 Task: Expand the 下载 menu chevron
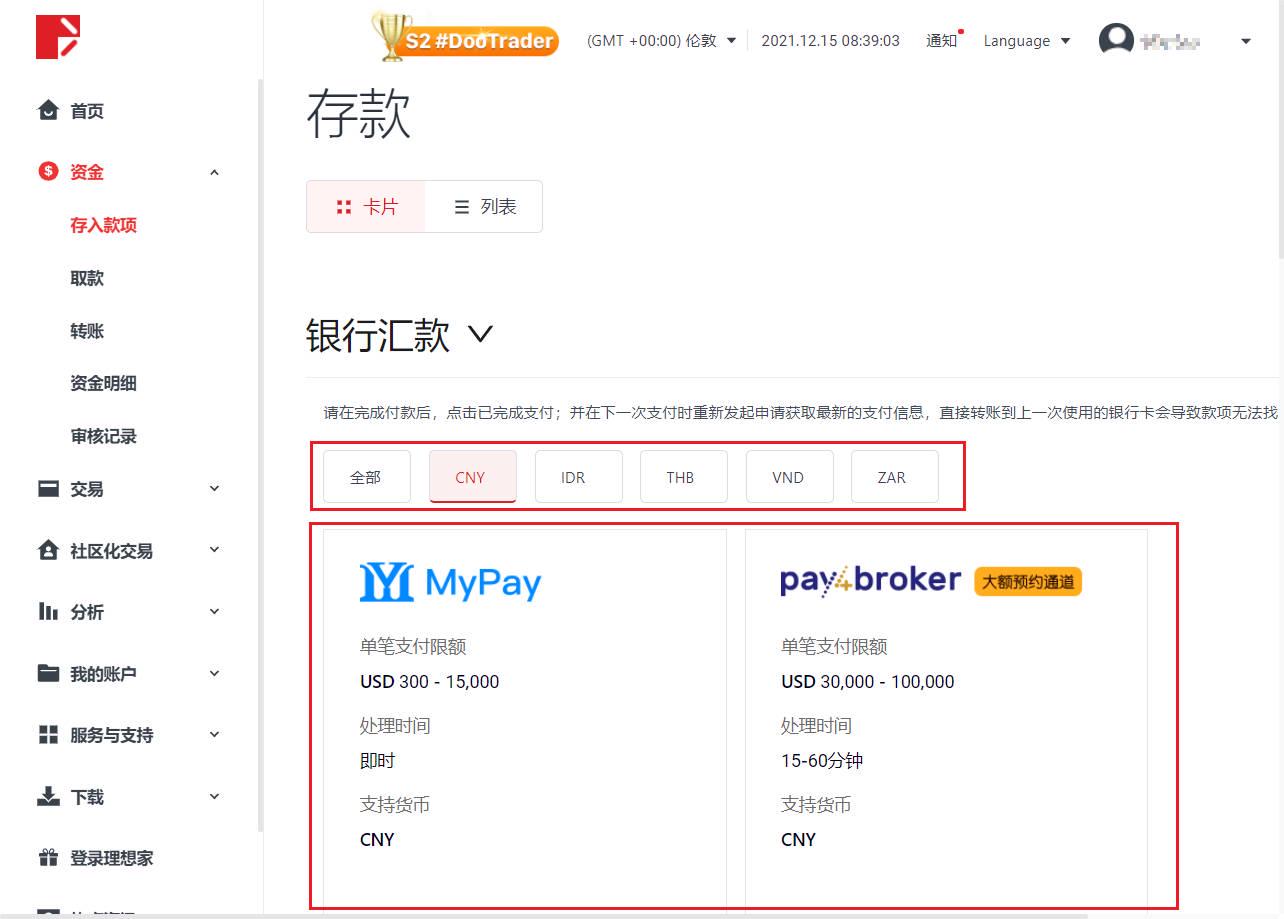[x=214, y=797]
